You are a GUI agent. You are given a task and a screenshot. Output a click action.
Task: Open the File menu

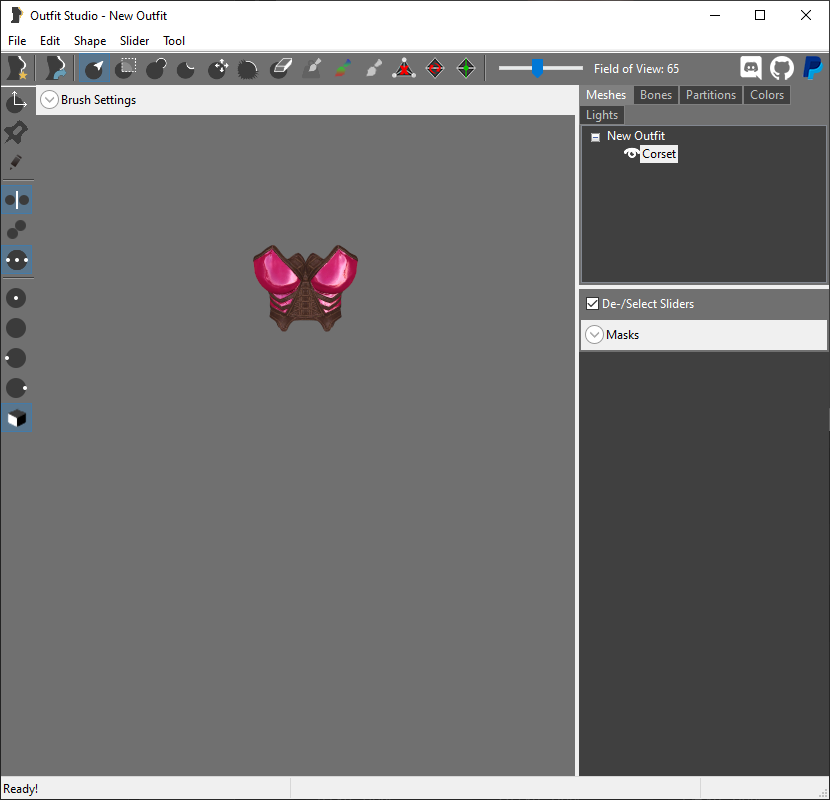pyautogui.click(x=17, y=41)
